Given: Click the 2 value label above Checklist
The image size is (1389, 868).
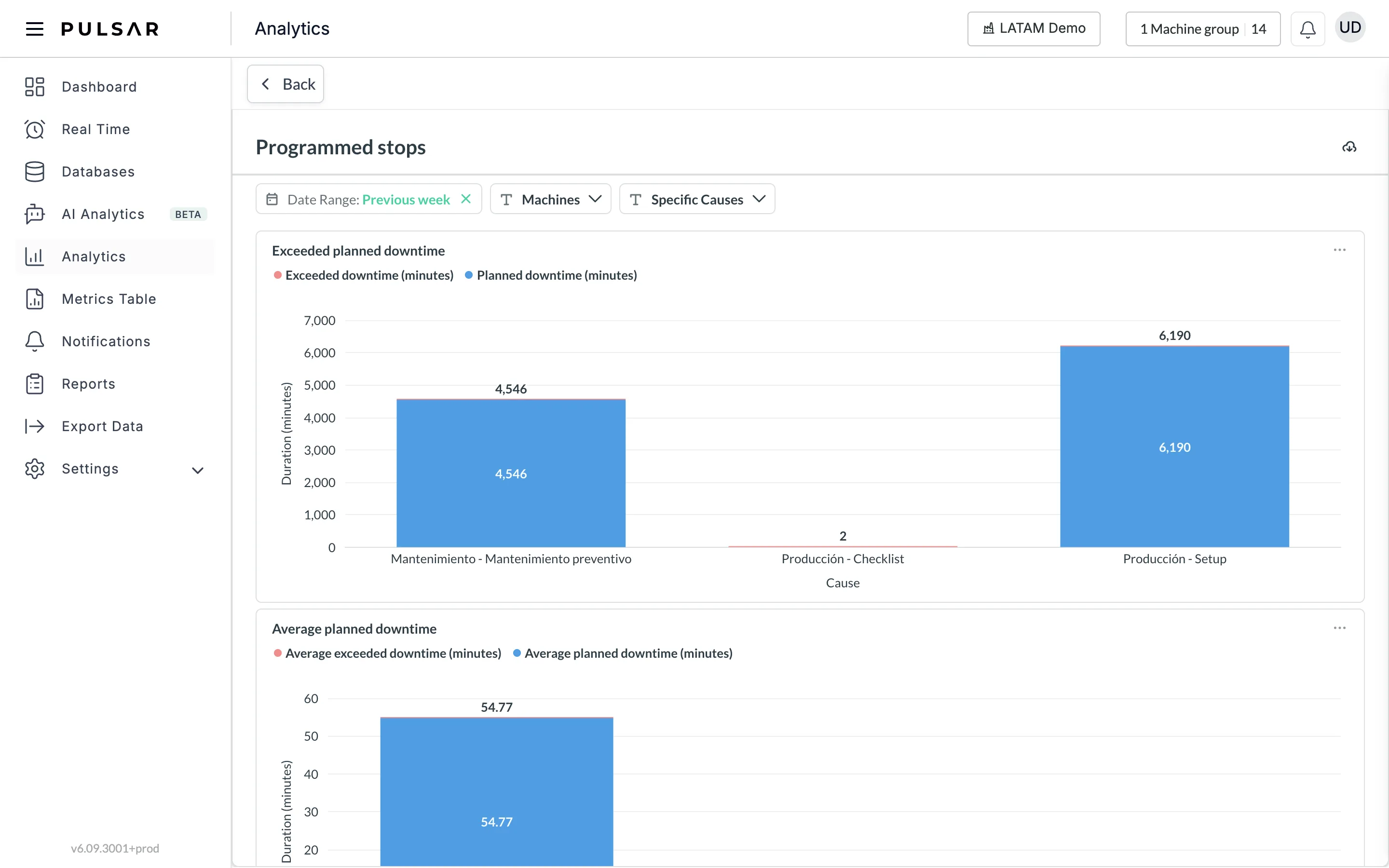Looking at the screenshot, I should pyautogui.click(x=843, y=536).
